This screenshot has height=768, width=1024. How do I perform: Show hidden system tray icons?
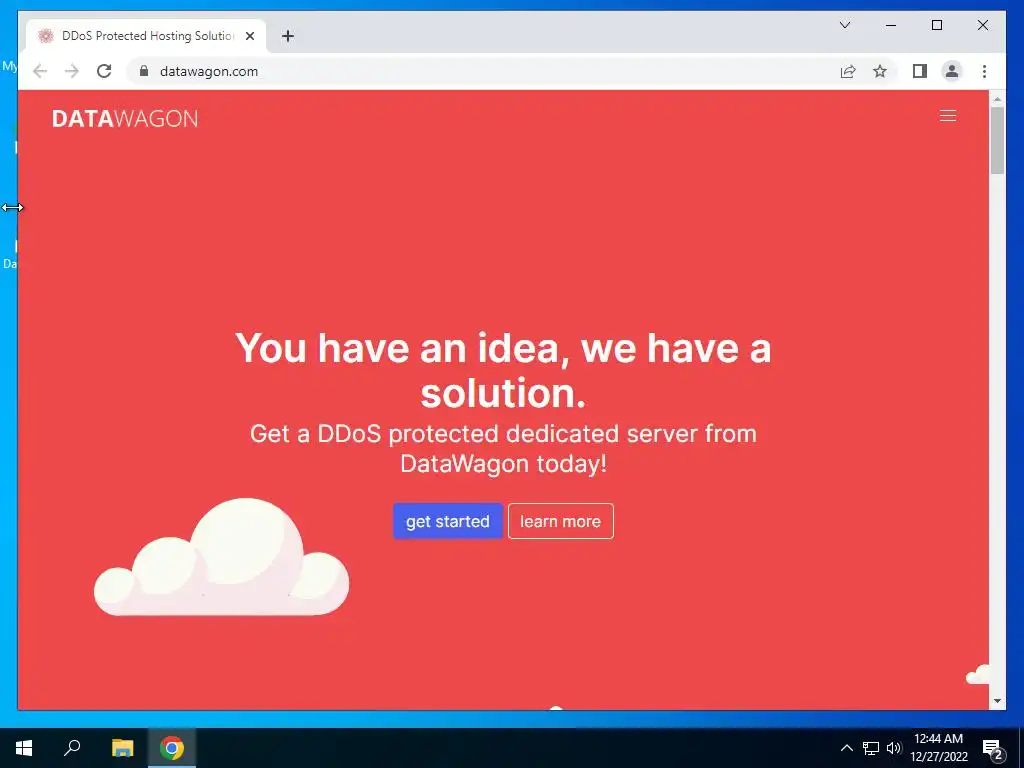(x=846, y=748)
